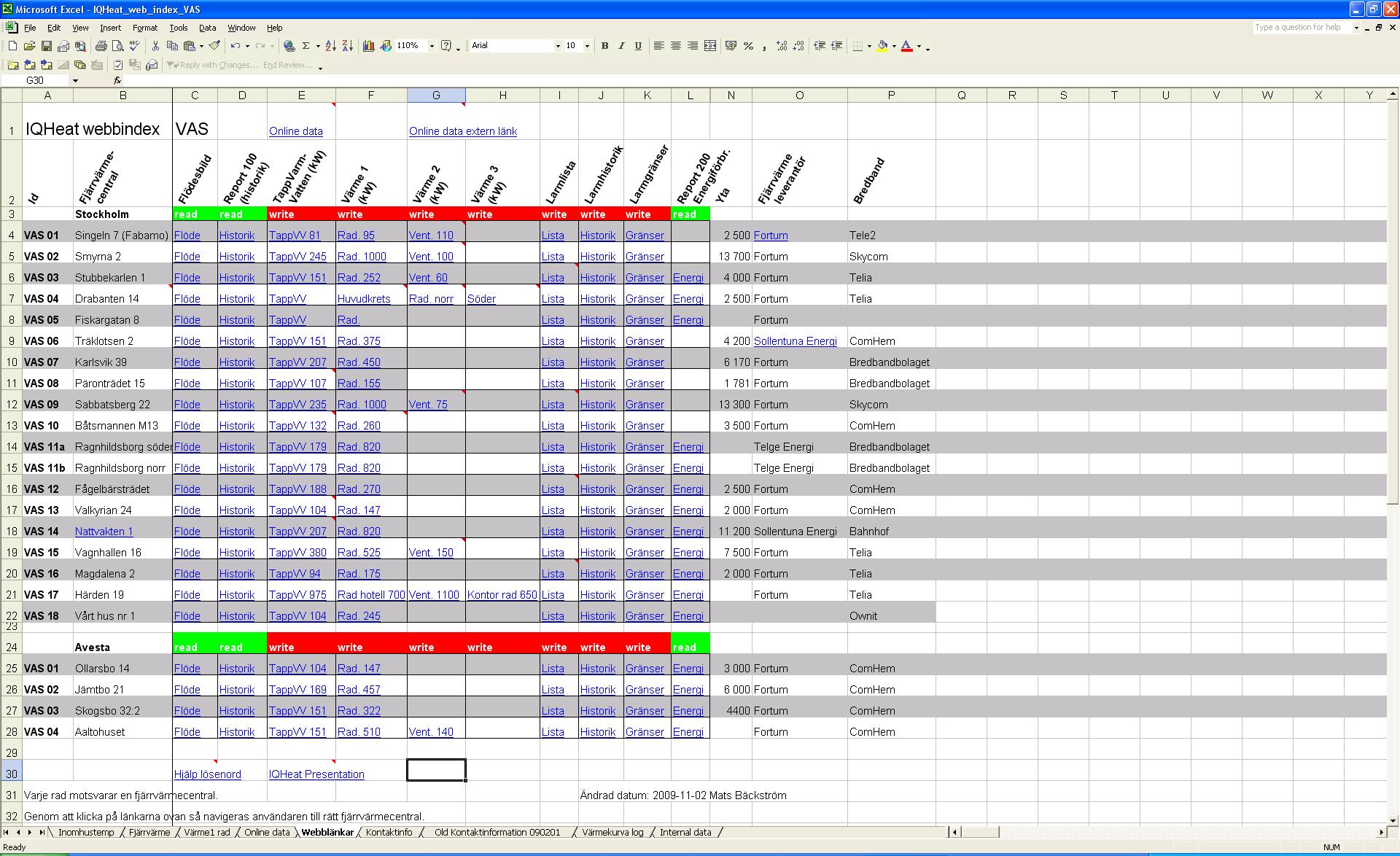Click the Print Preview icon
The height and width of the screenshot is (856, 1400).
point(117,46)
